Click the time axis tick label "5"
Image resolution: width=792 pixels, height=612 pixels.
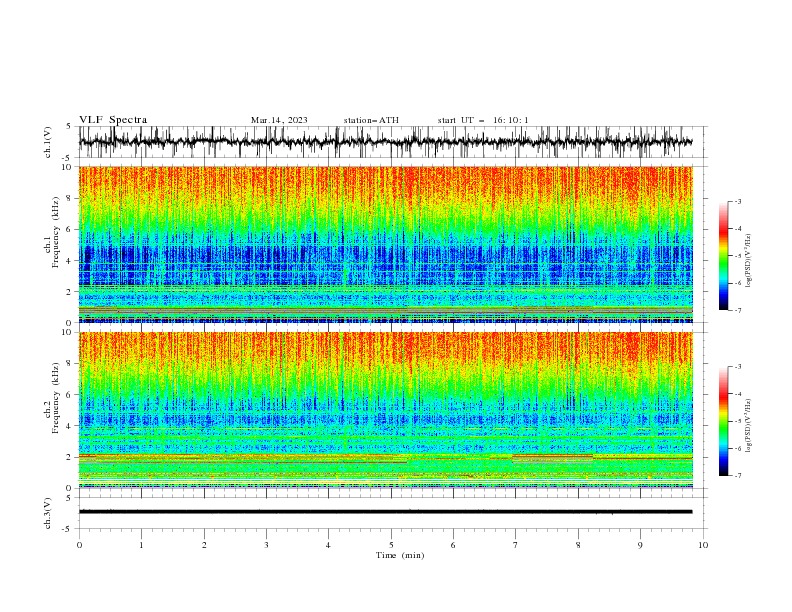pos(391,545)
